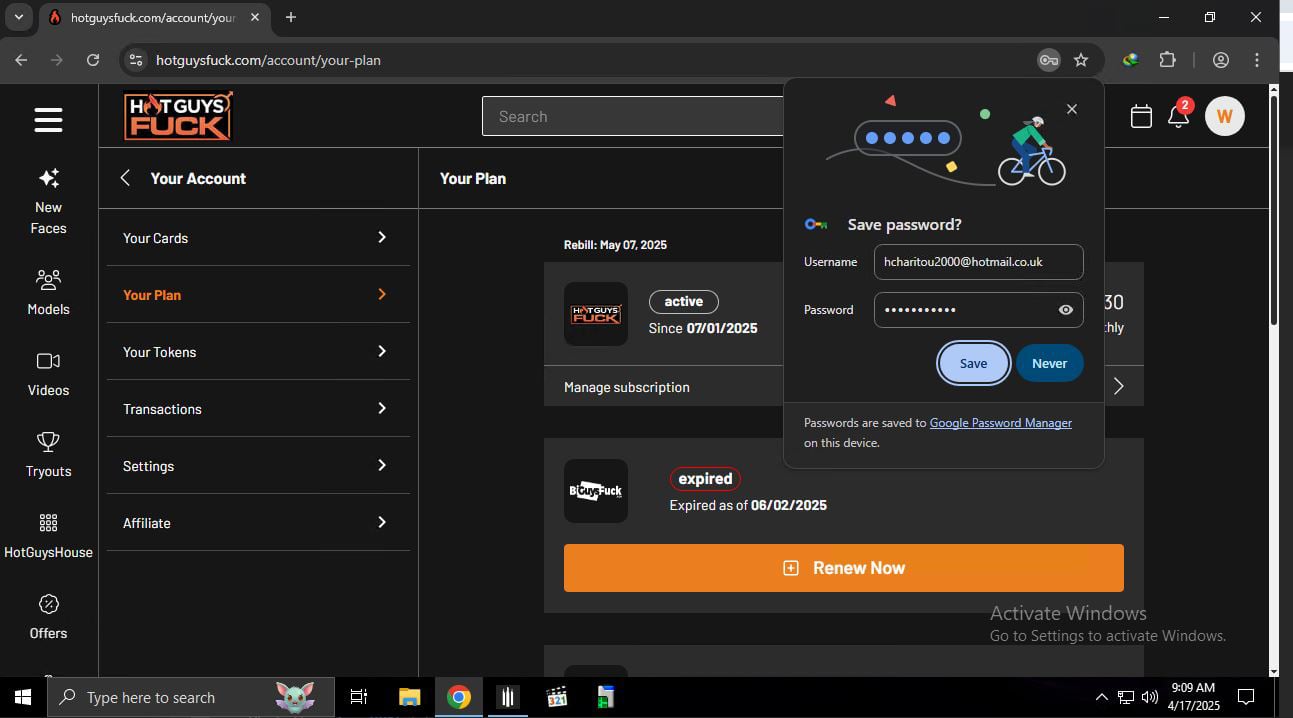Click the browser back arrow
The image size is (1293, 718).
[21, 60]
